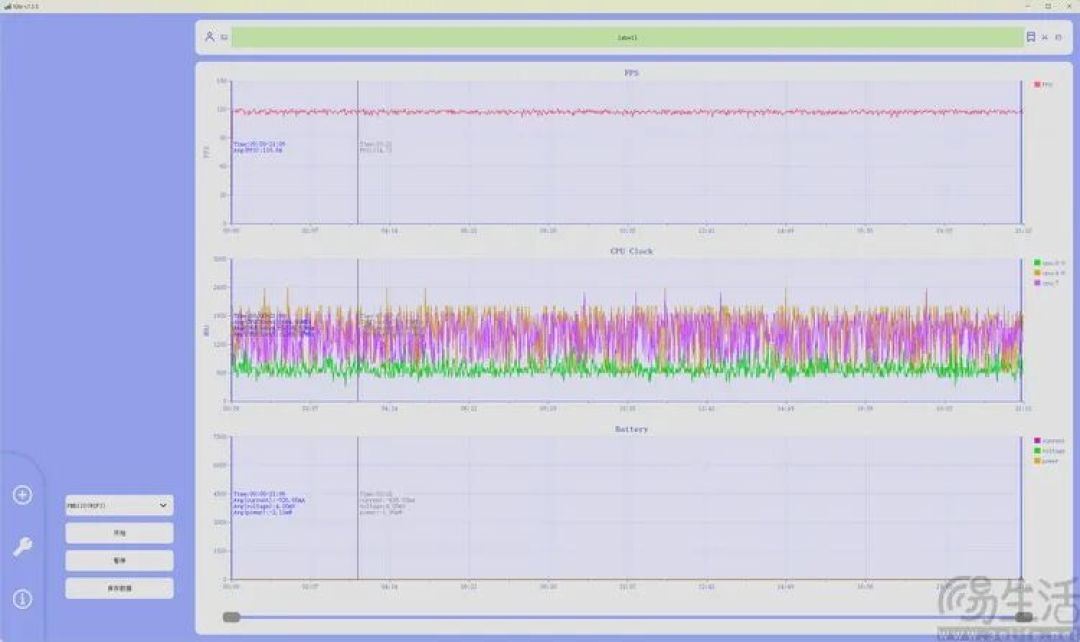Open the wrench settings icon

click(x=22, y=547)
